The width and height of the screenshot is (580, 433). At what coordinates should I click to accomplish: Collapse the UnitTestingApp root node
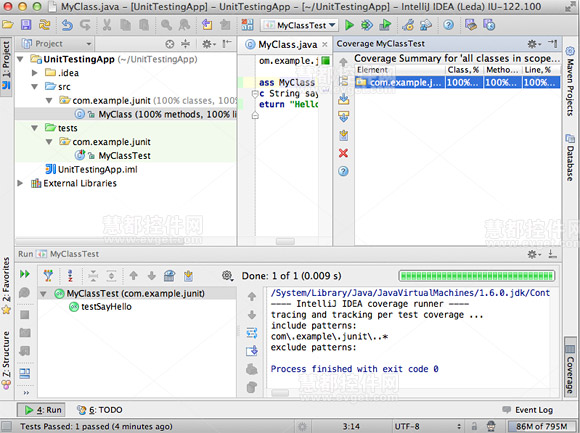tap(21, 59)
